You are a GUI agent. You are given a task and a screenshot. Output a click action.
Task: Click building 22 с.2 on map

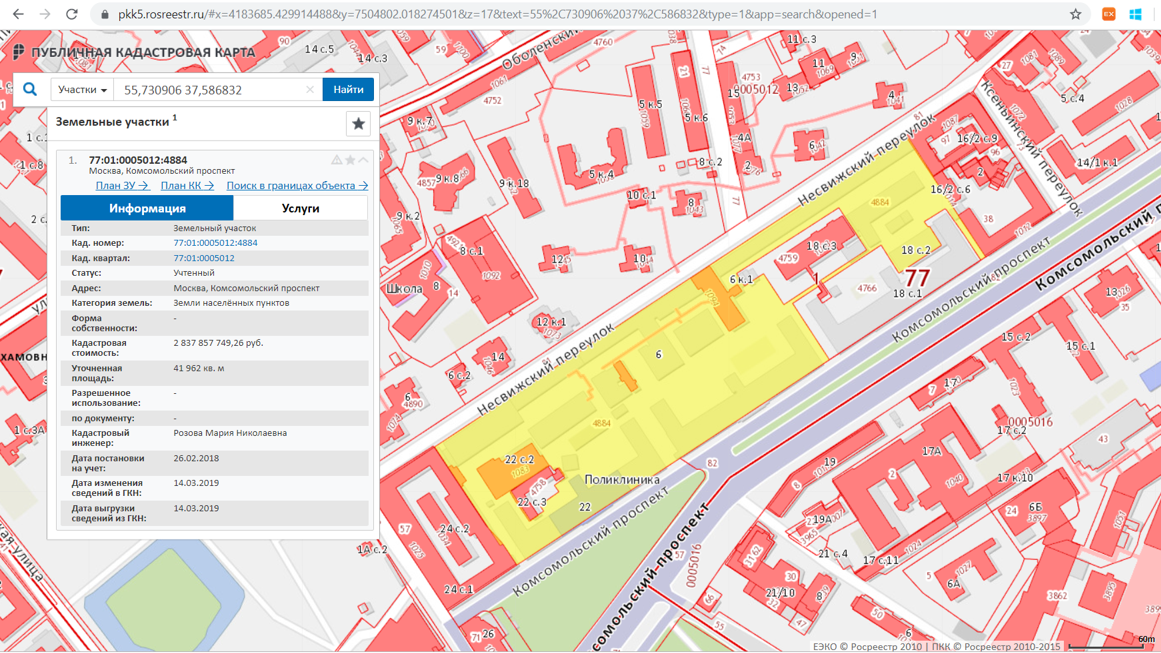pyautogui.click(x=519, y=460)
